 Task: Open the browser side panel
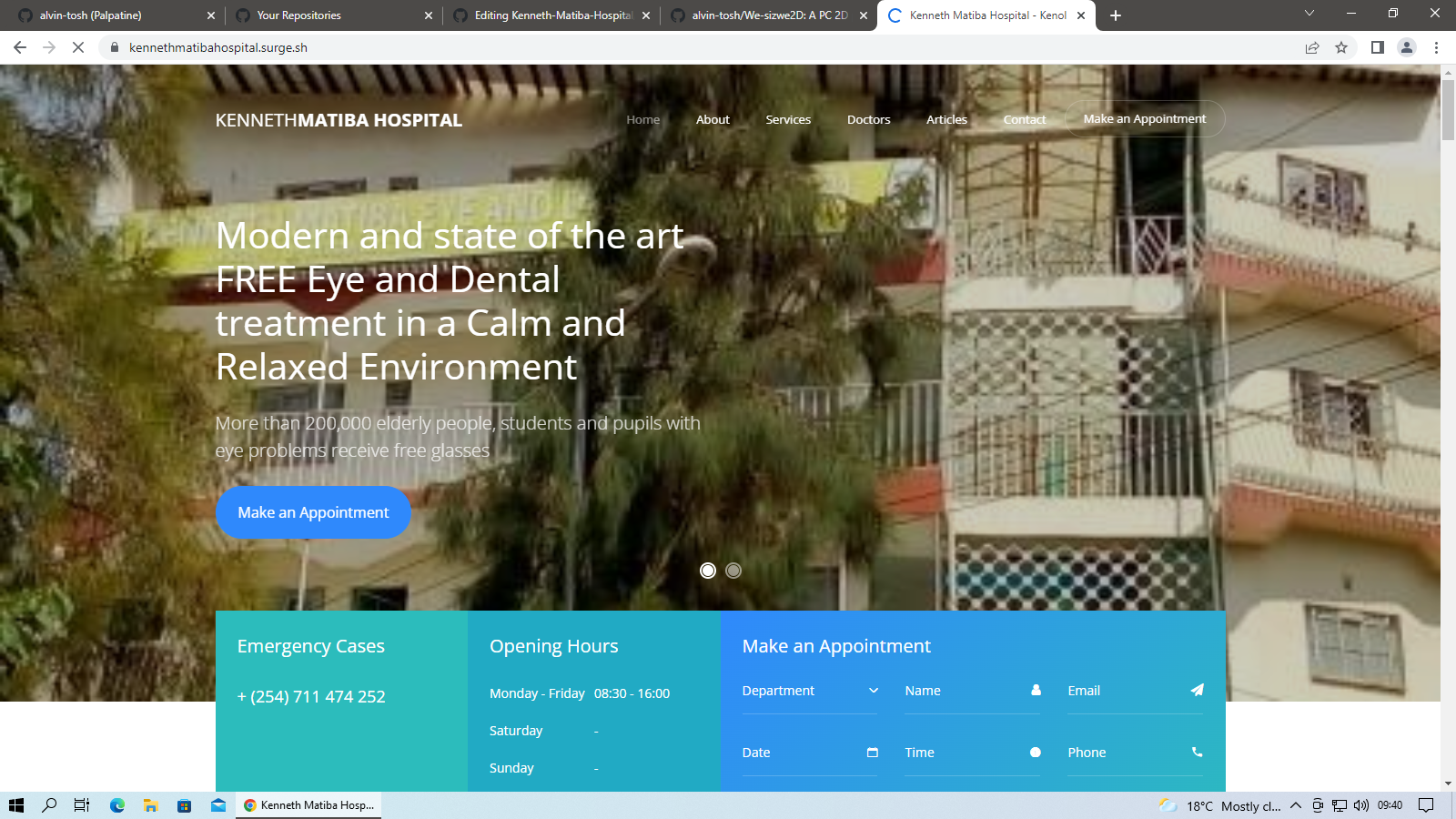click(x=1378, y=47)
